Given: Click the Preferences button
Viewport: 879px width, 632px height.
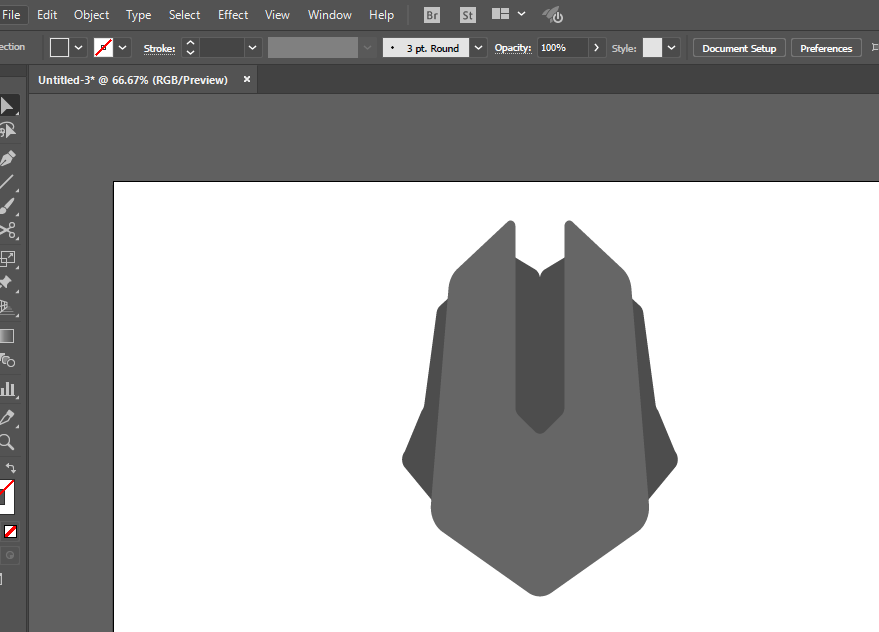Looking at the screenshot, I should pyautogui.click(x=826, y=48).
